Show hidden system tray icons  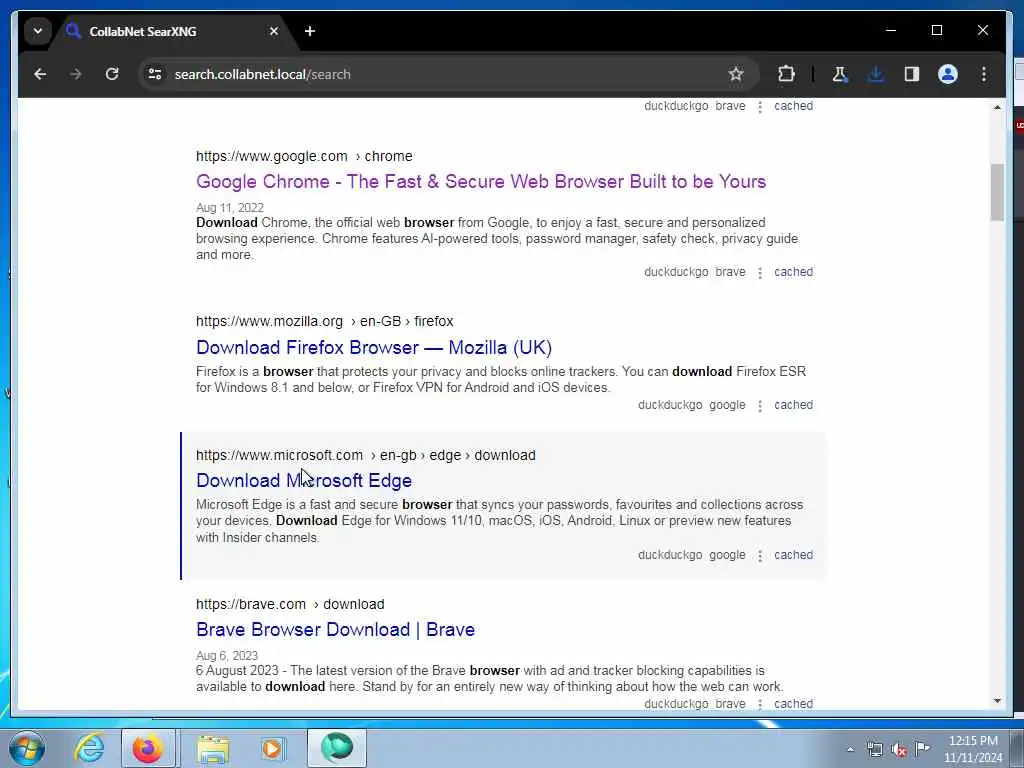coord(850,750)
